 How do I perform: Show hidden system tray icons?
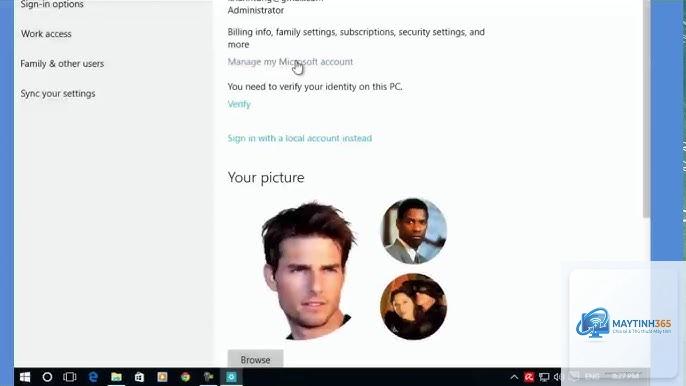point(514,377)
